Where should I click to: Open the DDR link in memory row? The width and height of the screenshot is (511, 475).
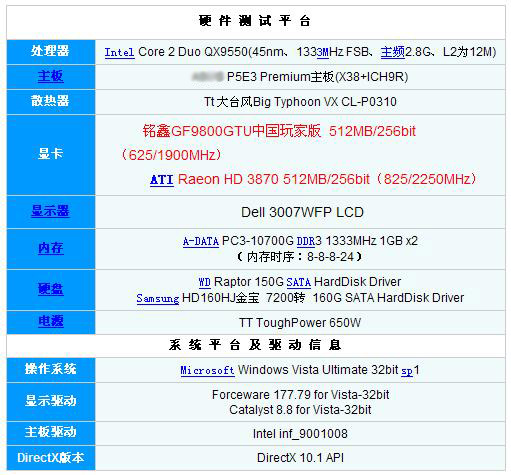(306, 241)
